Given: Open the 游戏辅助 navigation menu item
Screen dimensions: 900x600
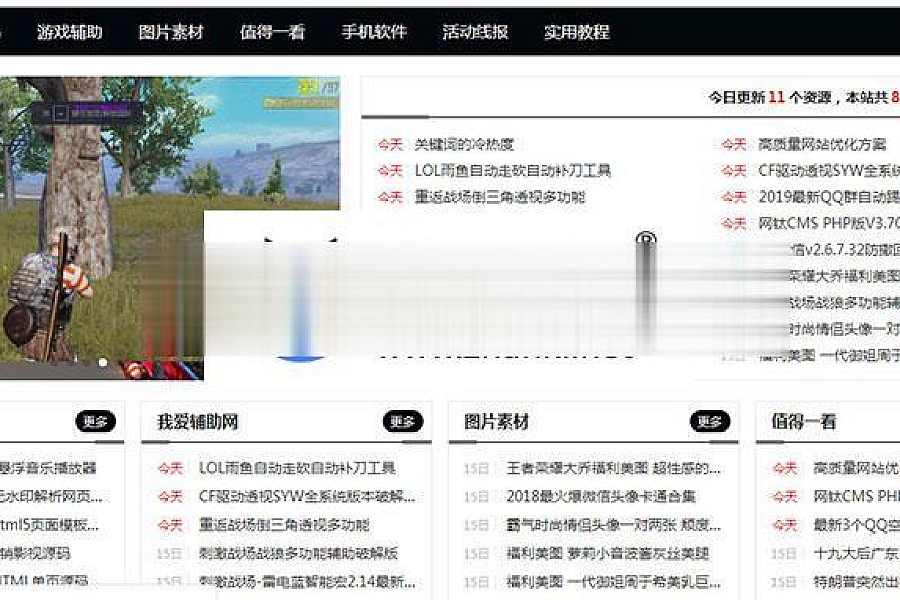Looking at the screenshot, I should point(69,32).
